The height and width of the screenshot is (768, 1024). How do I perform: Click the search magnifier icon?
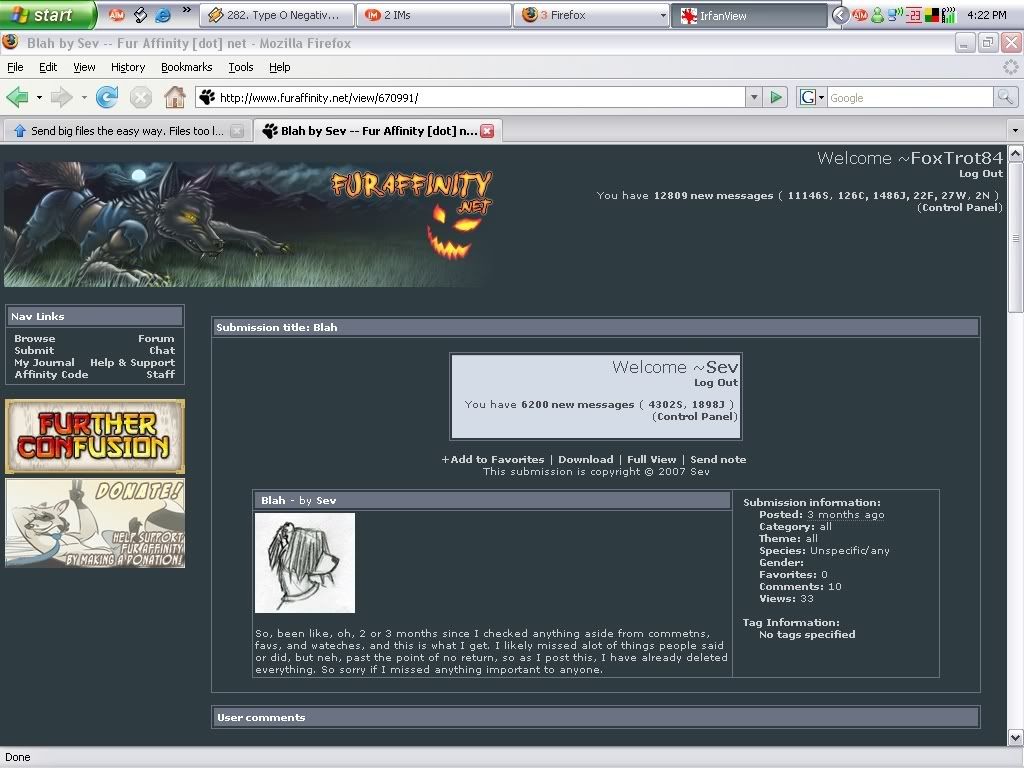tap(1005, 97)
